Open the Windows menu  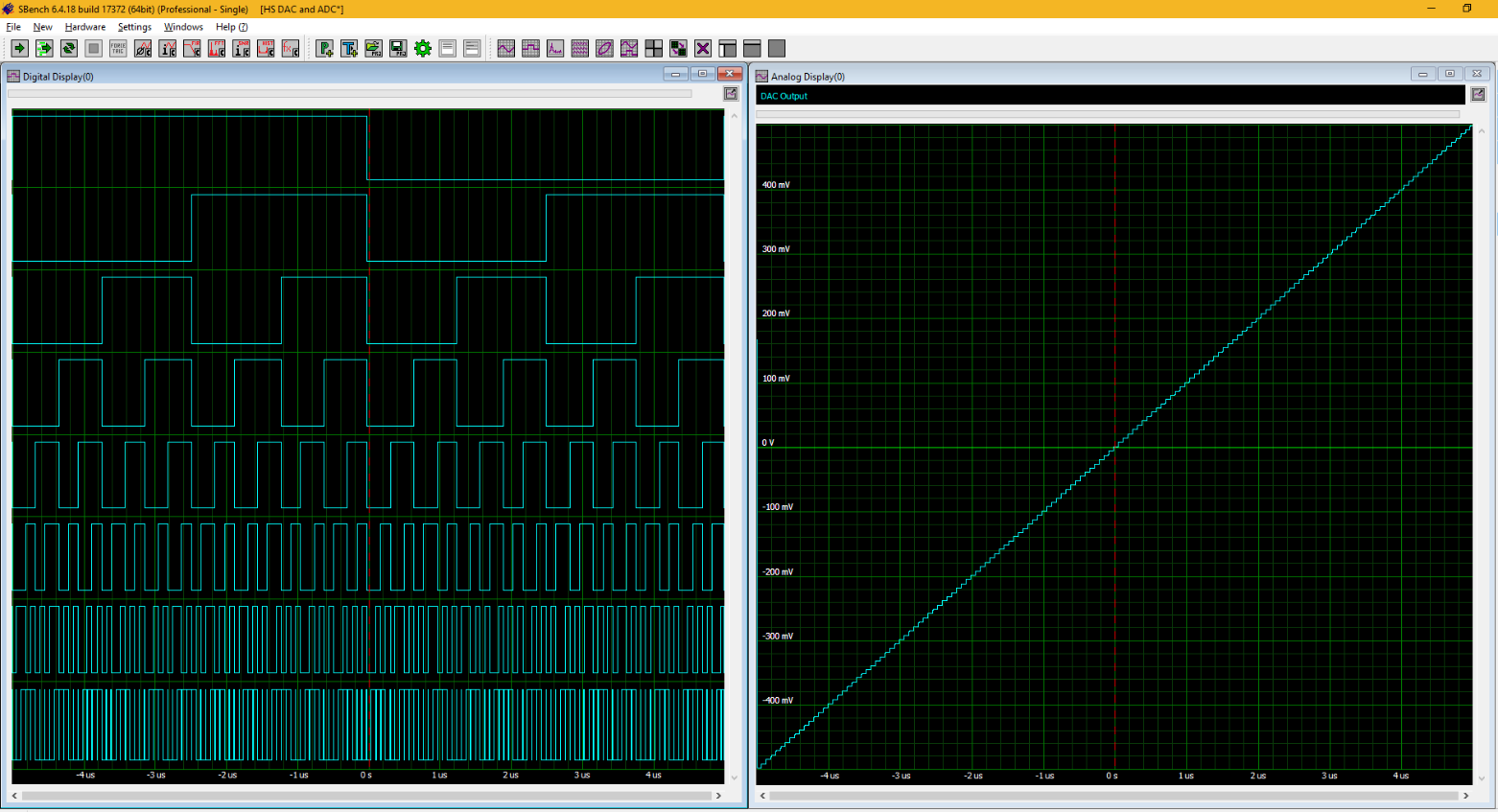[183, 27]
